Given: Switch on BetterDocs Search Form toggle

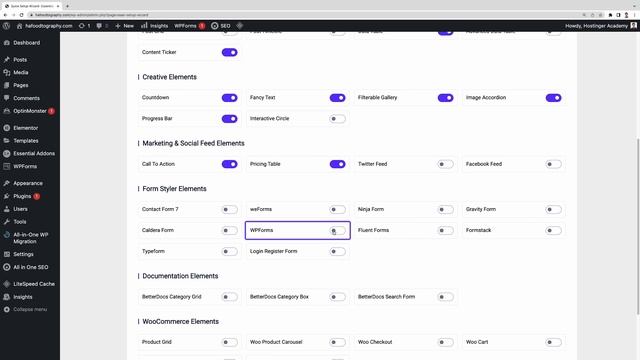Looking at the screenshot, I should [445, 297].
